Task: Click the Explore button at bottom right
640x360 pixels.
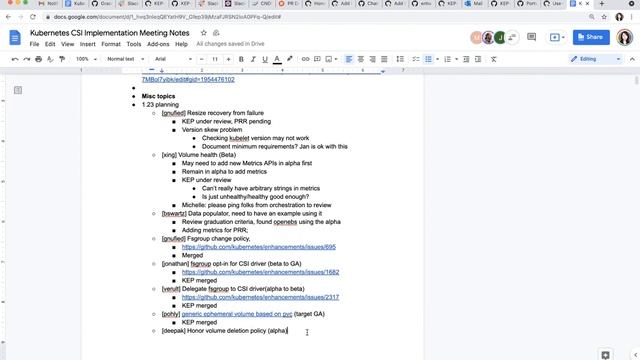Action: tap(605, 355)
